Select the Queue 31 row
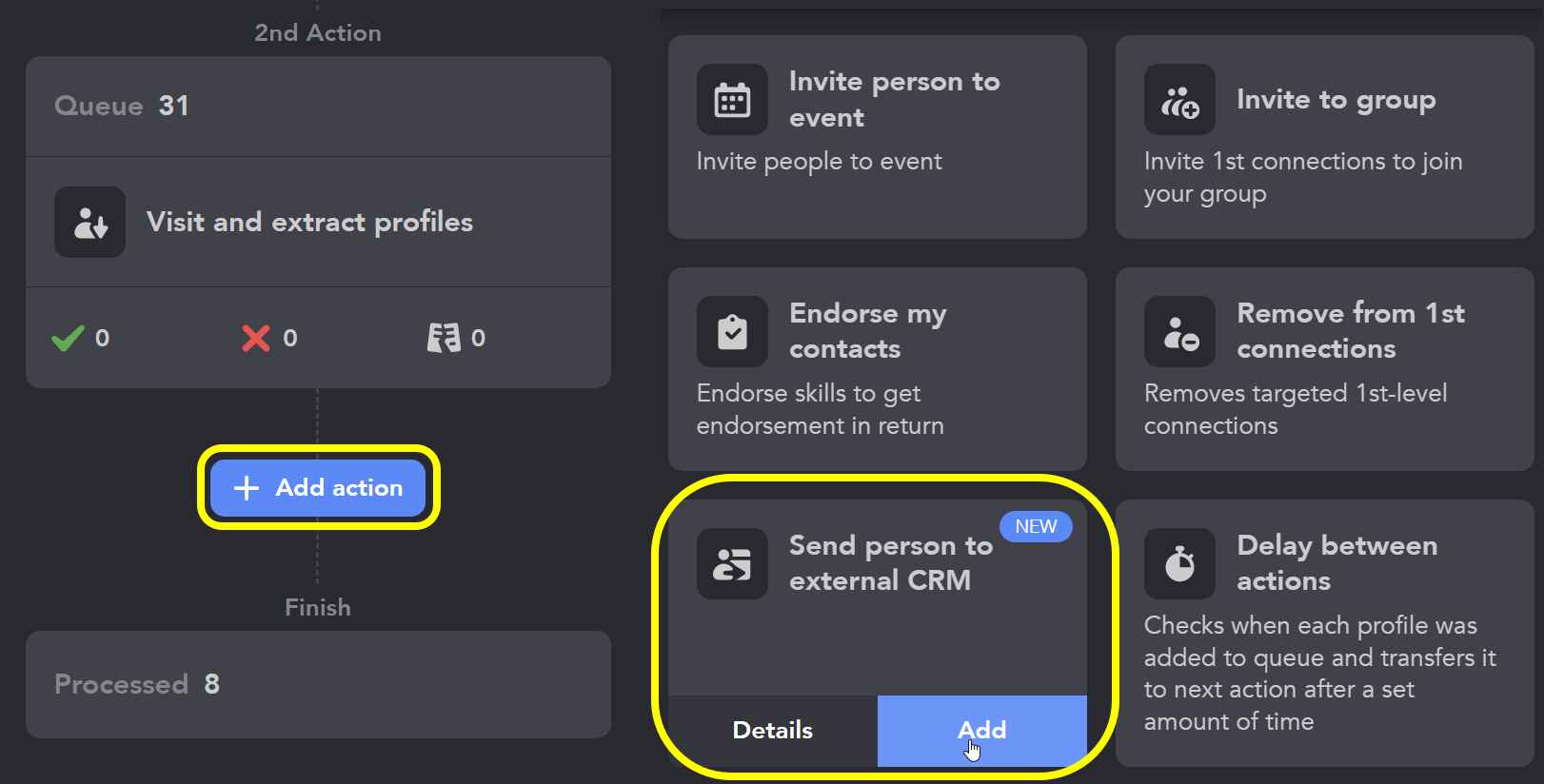This screenshot has height=784, width=1544. (318, 106)
